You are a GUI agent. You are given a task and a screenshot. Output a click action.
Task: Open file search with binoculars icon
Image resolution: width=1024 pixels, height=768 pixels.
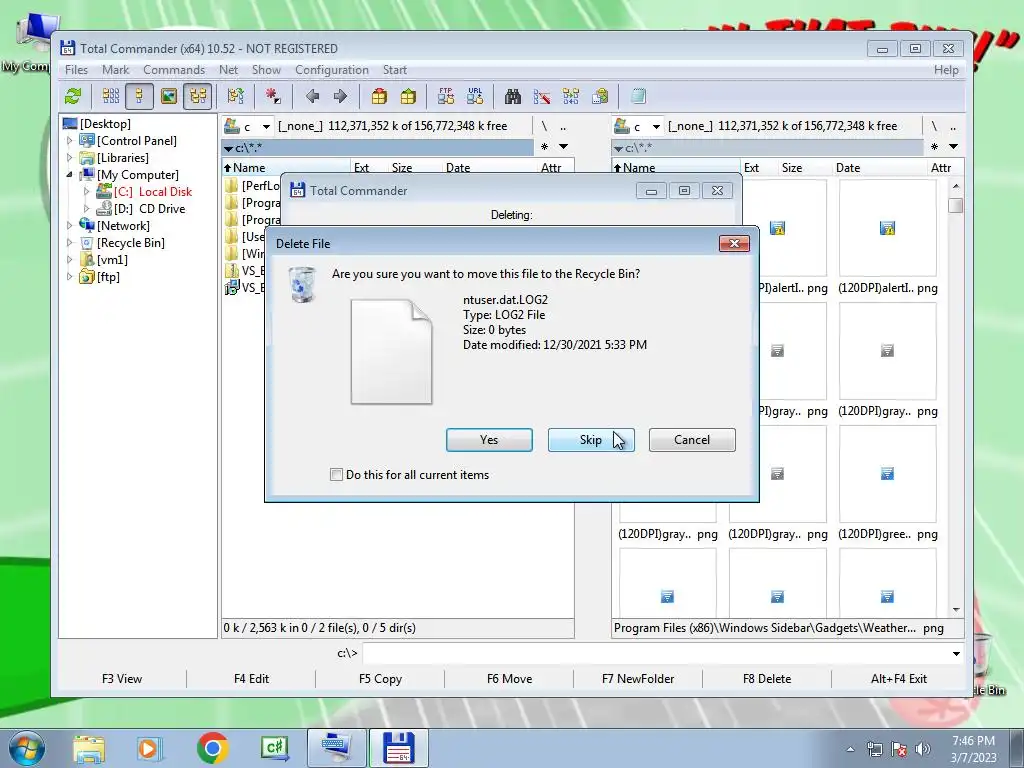click(513, 97)
